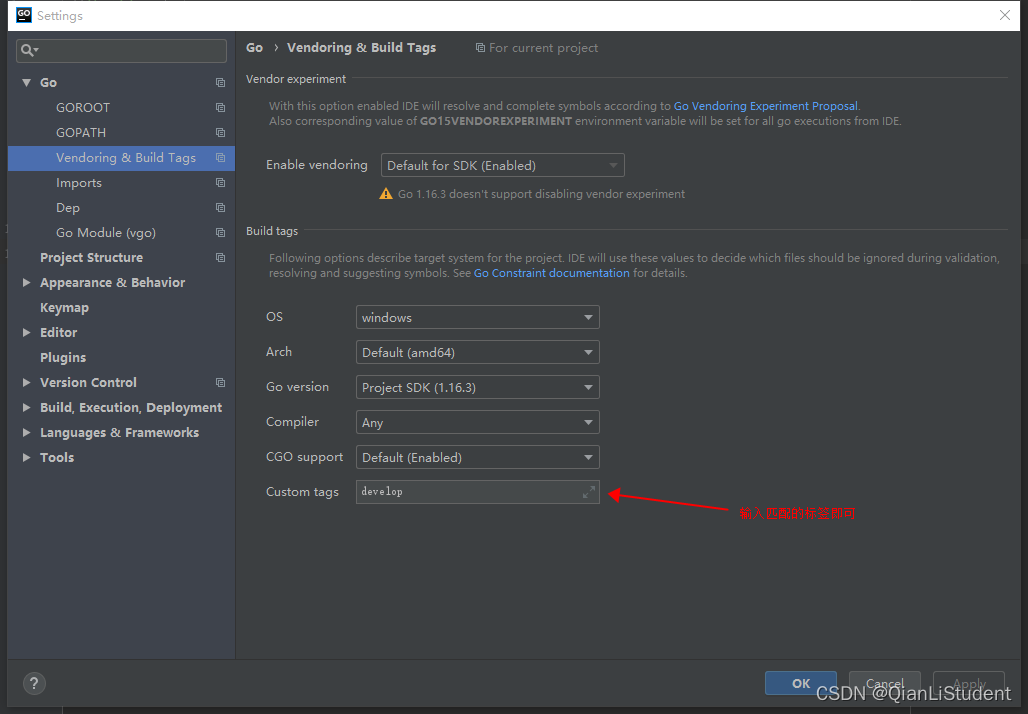
Task: Open the OS dropdown showing windows
Action: point(477,317)
